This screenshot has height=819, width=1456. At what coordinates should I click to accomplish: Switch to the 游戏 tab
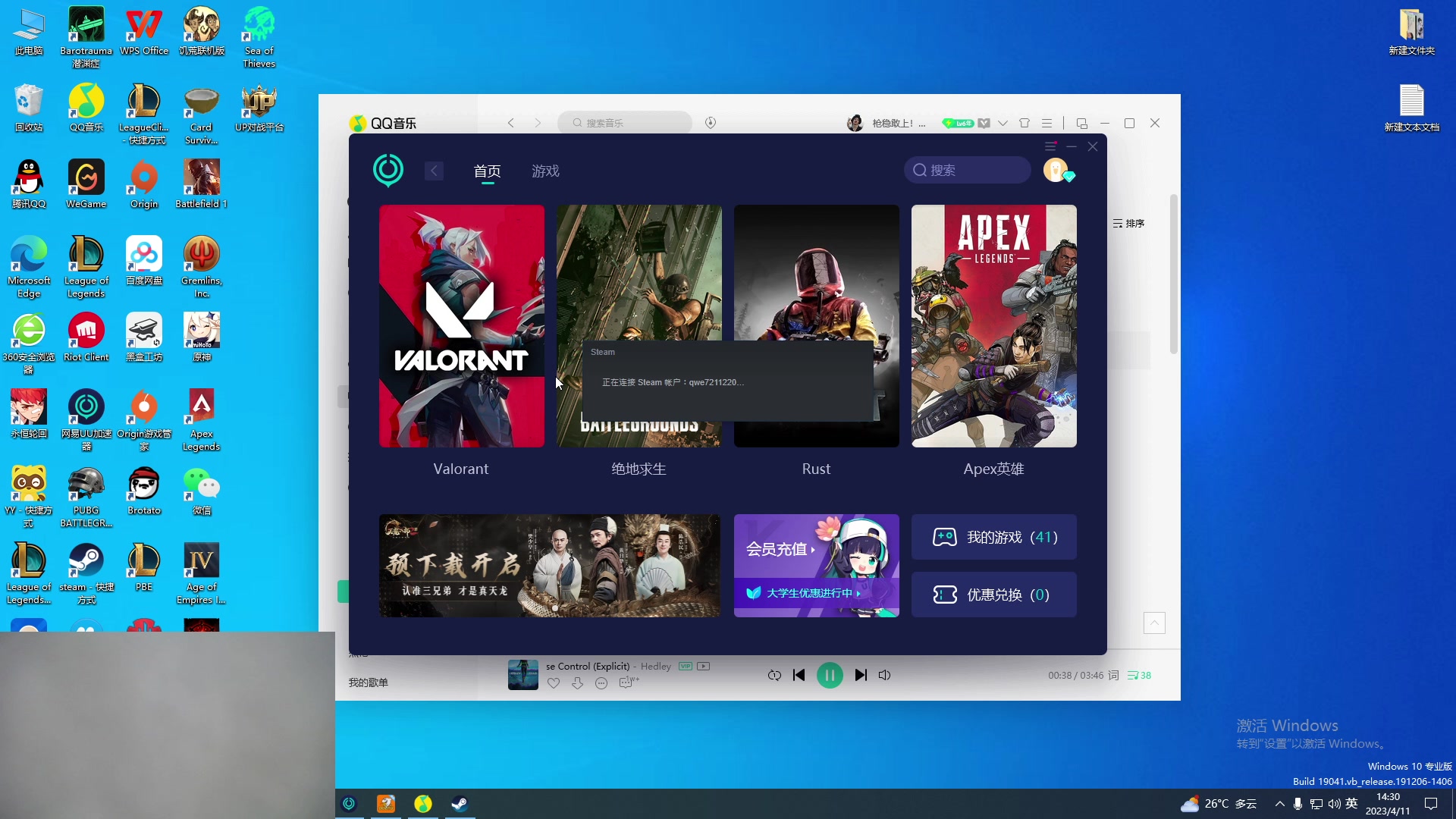[545, 171]
